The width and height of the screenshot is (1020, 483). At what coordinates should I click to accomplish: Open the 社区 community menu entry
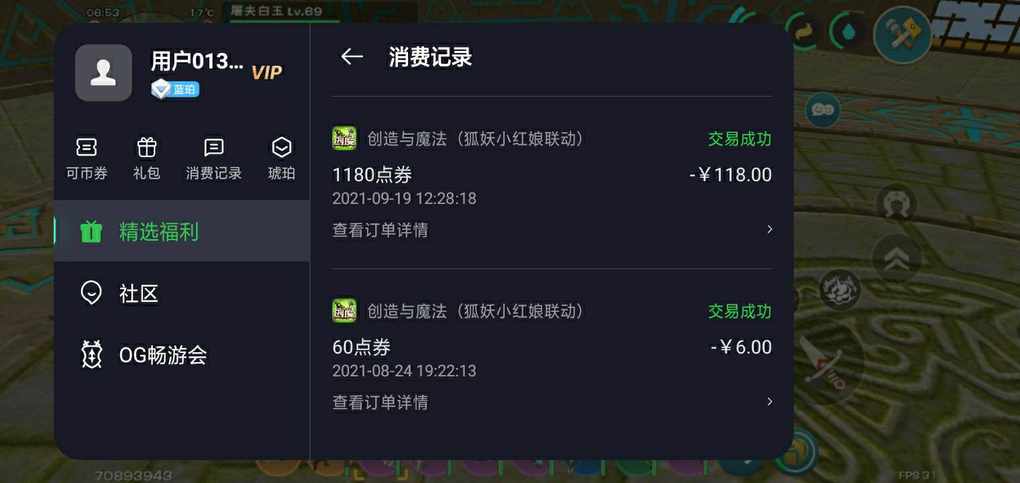pyautogui.click(x=181, y=294)
